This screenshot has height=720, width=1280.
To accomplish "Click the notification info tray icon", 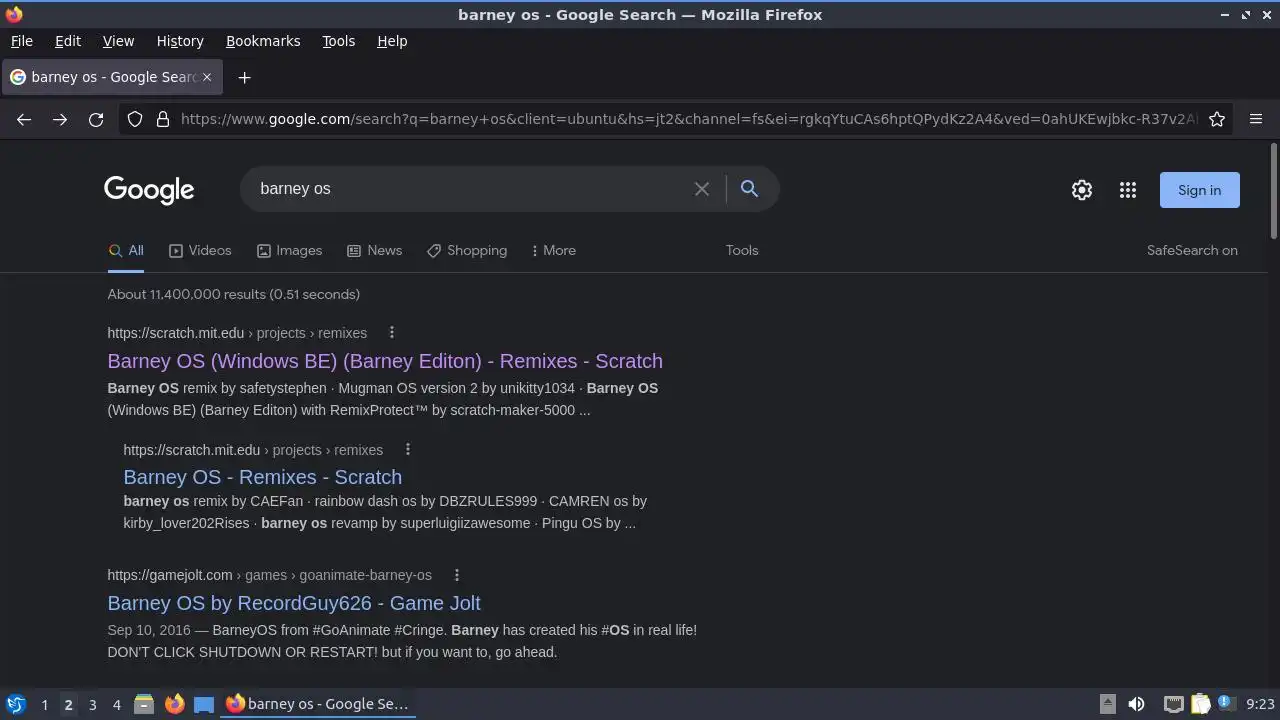I will pos(1225,704).
